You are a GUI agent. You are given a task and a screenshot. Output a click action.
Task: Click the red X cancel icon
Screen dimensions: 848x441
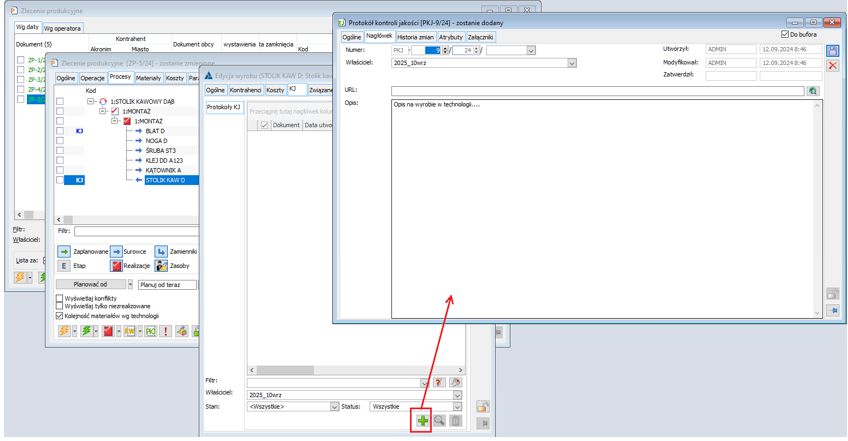coord(832,65)
